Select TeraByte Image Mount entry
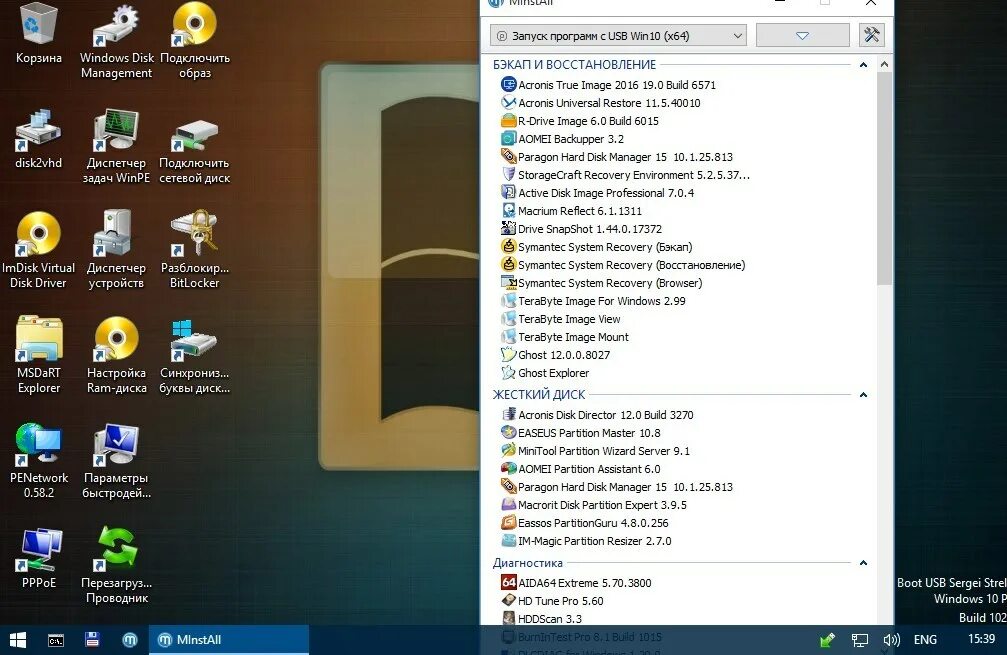Image resolution: width=1007 pixels, height=655 pixels. point(565,336)
